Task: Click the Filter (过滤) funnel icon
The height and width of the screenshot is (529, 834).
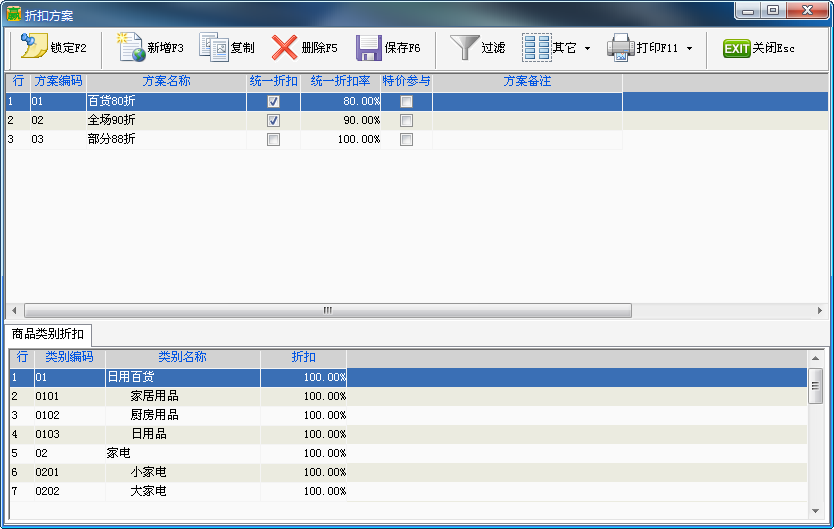Action: [x=464, y=47]
